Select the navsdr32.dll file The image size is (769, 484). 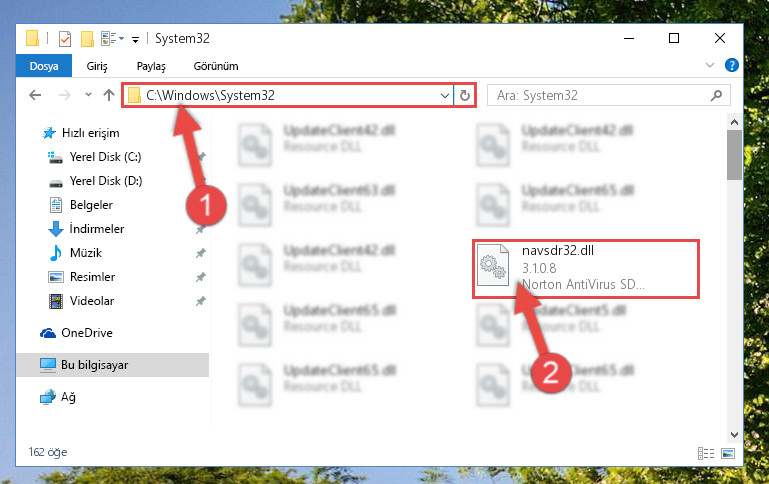click(586, 268)
